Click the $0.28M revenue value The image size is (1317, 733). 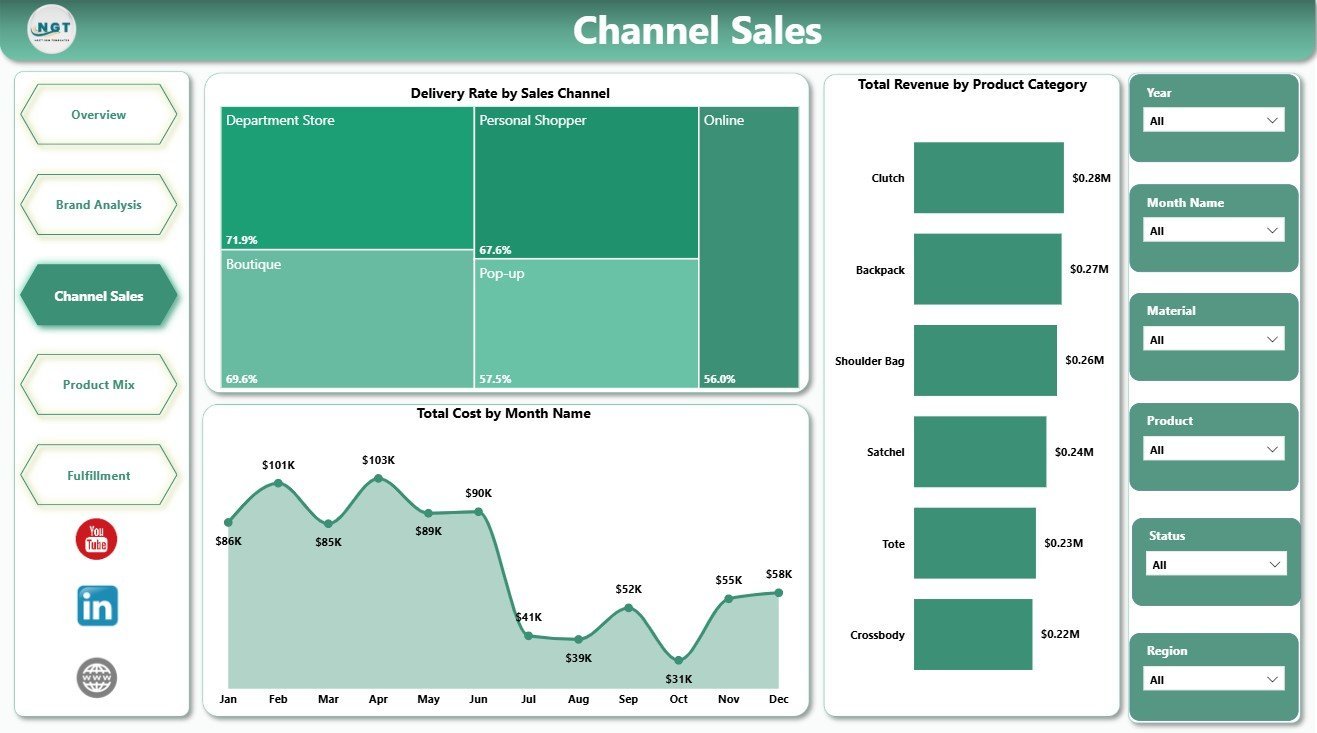(x=1091, y=178)
